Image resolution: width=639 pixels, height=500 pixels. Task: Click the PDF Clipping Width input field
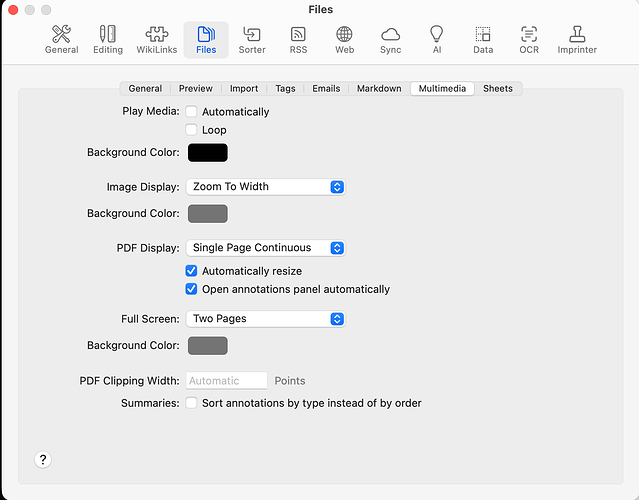pos(226,381)
